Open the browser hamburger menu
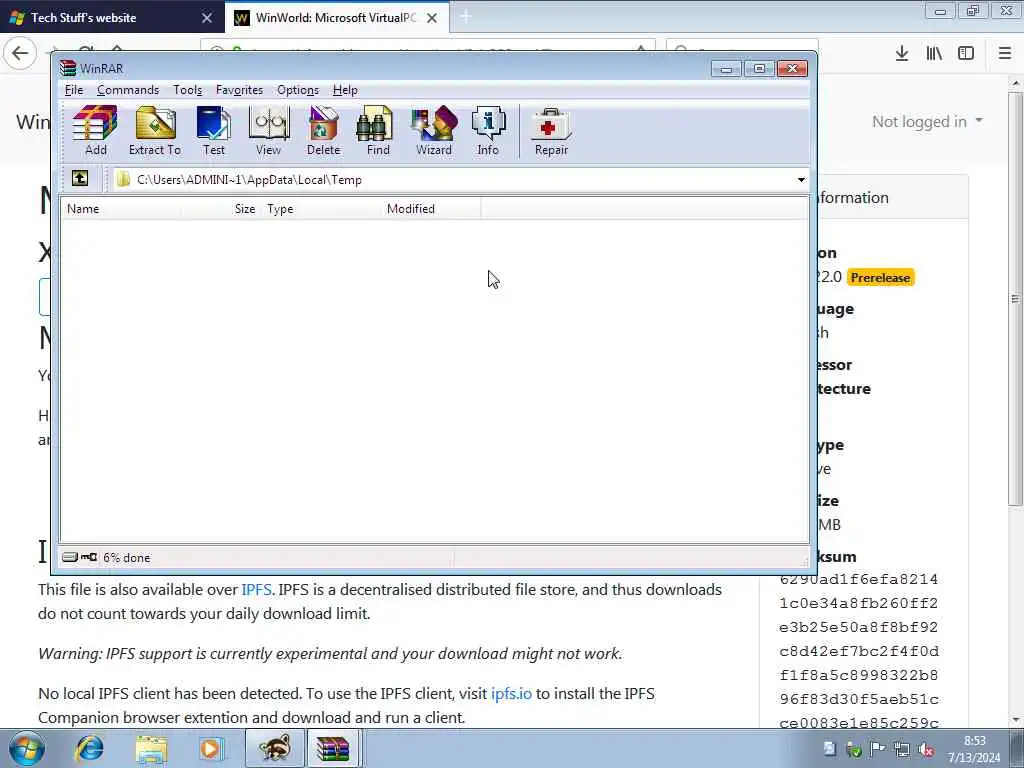1024x768 pixels. click(1005, 54)
